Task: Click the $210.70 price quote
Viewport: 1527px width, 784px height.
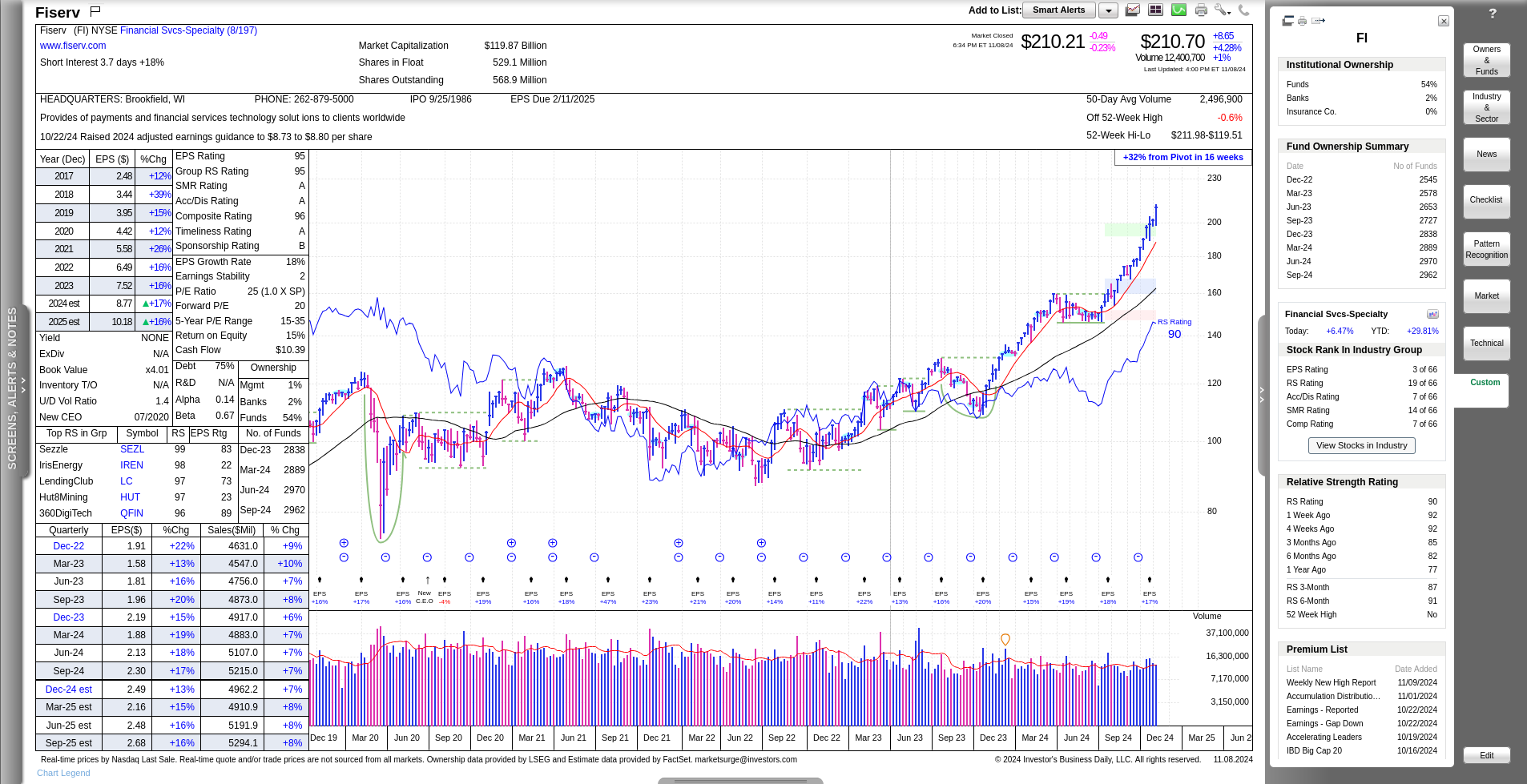Action: 1172,42
